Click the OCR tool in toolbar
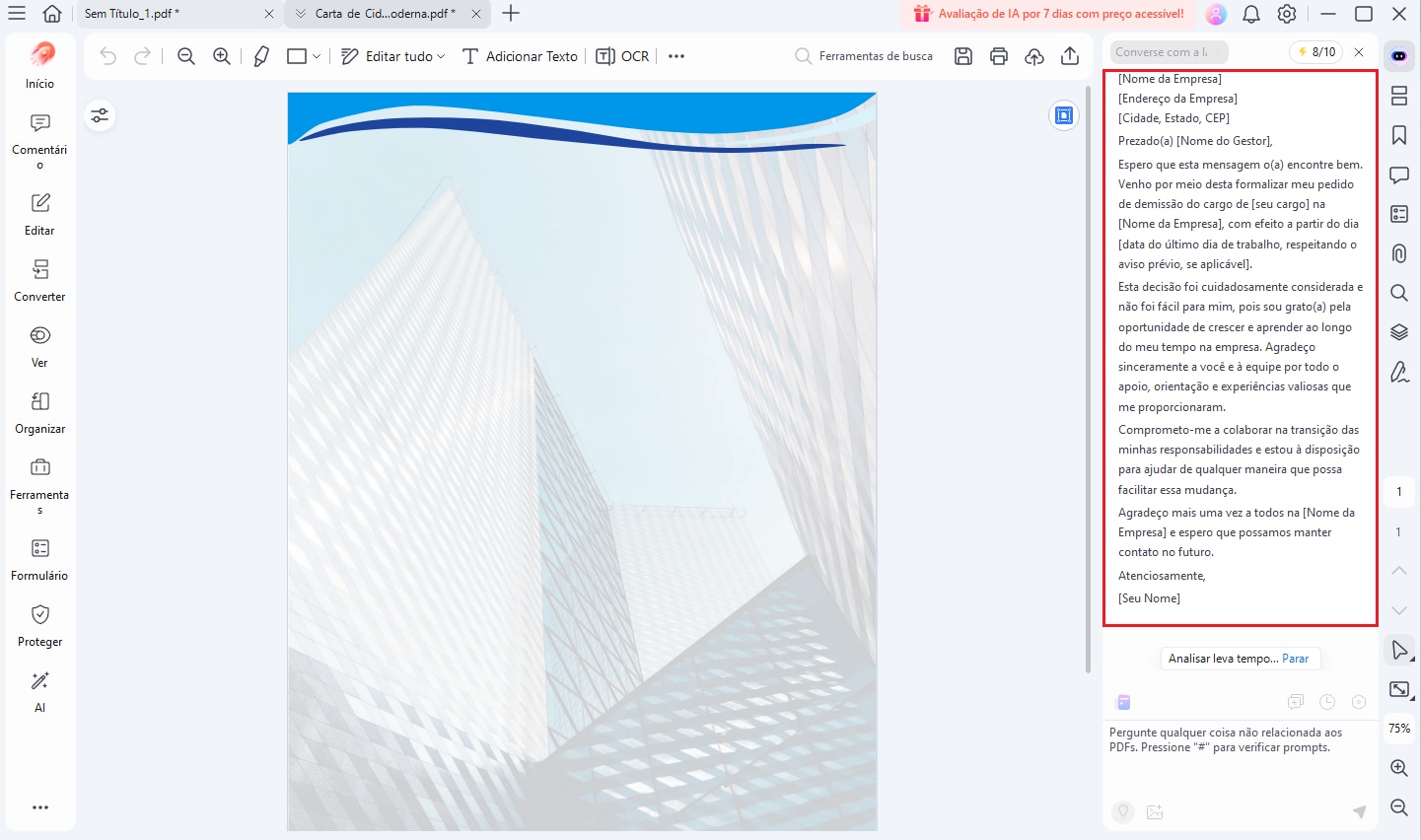The width and height of the screenshot is (1421, 840). 623,56
